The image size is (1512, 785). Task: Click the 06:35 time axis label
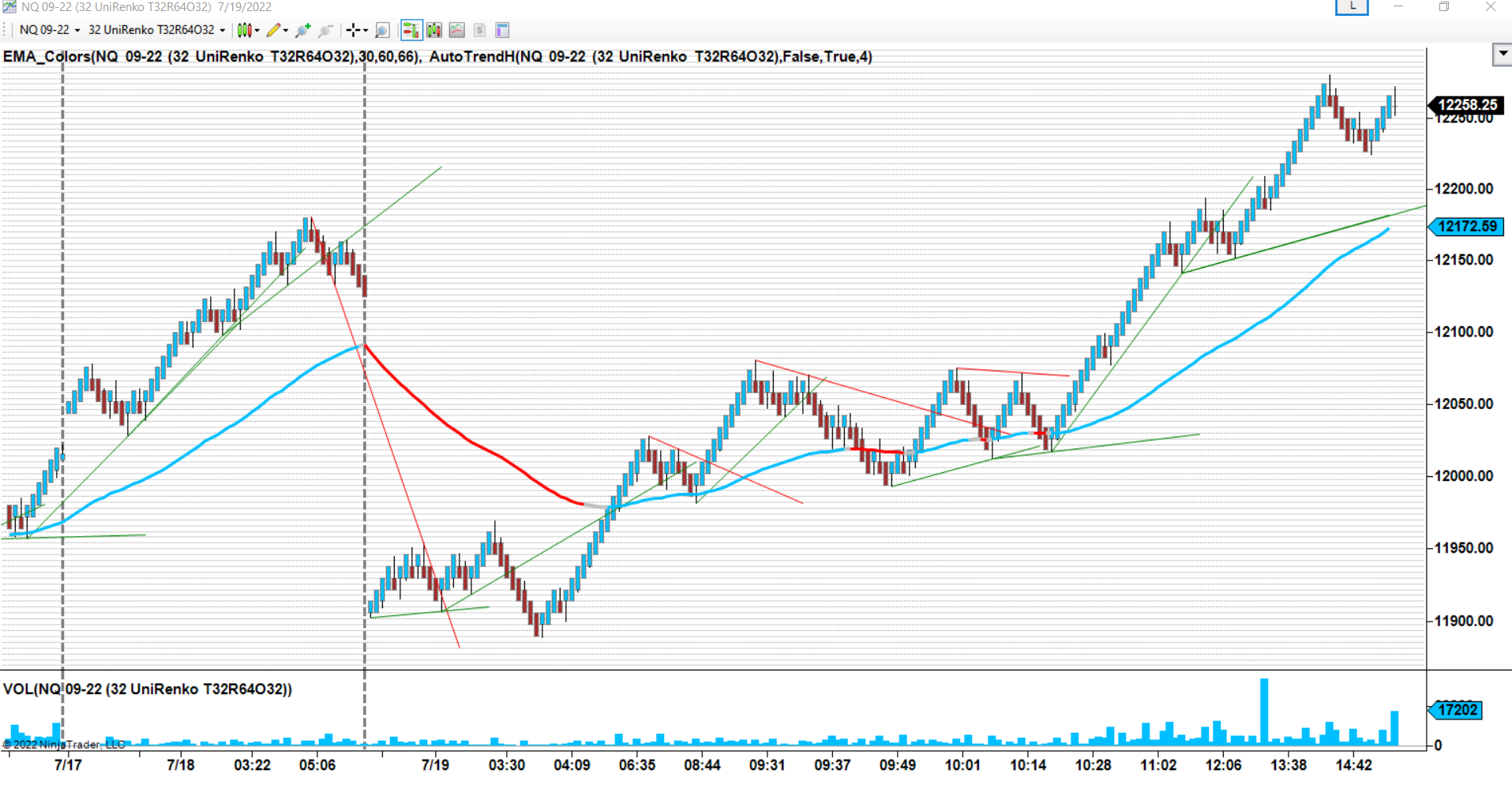click(637, 765)
